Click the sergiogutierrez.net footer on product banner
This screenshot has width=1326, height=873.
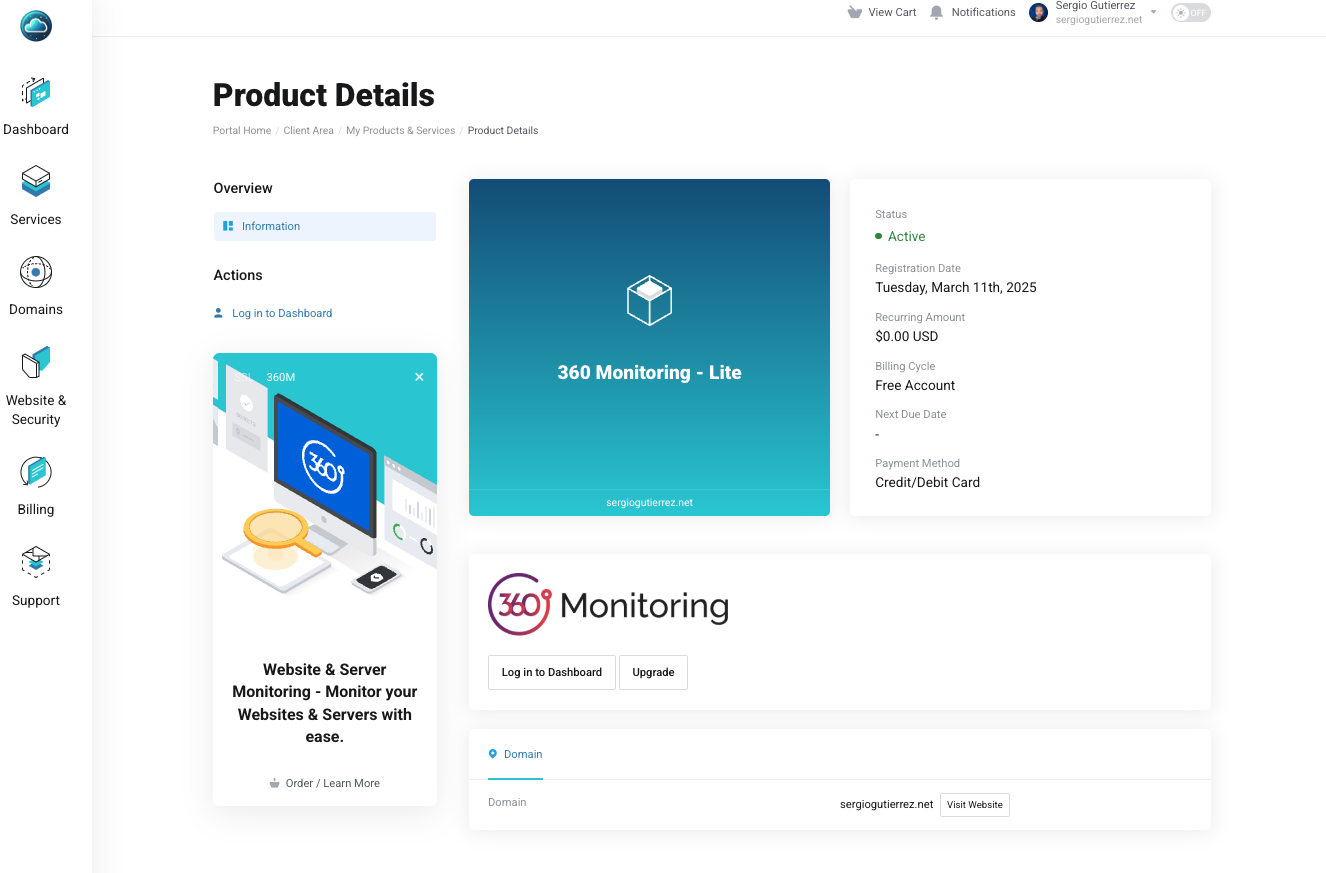point(649,502)
